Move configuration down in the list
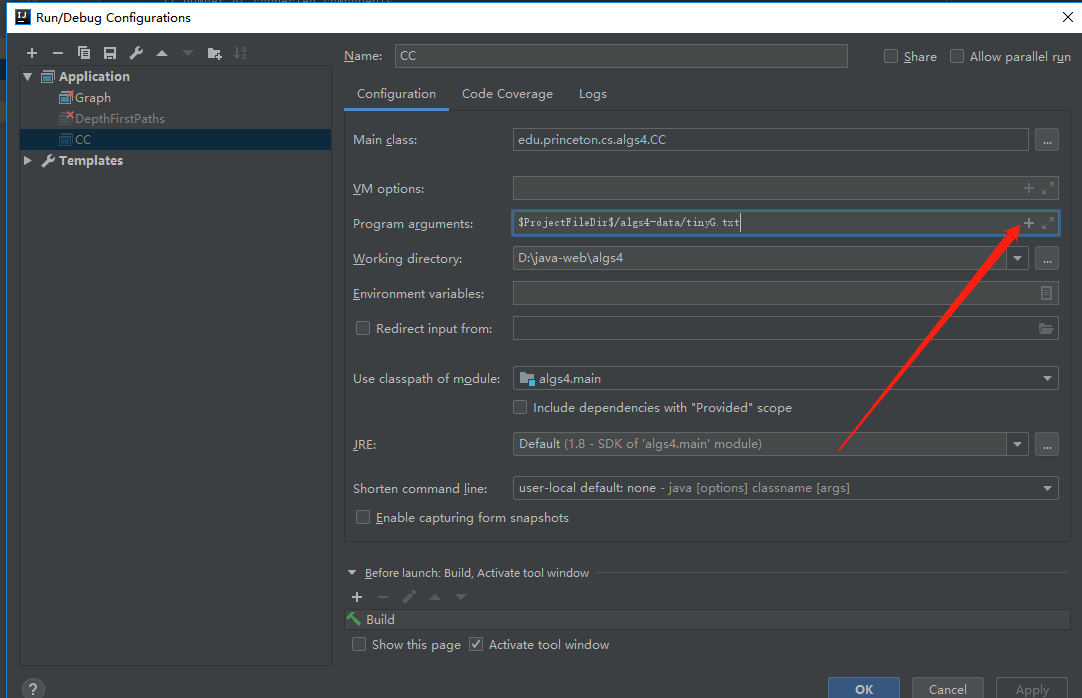 (x=188, y=53)
